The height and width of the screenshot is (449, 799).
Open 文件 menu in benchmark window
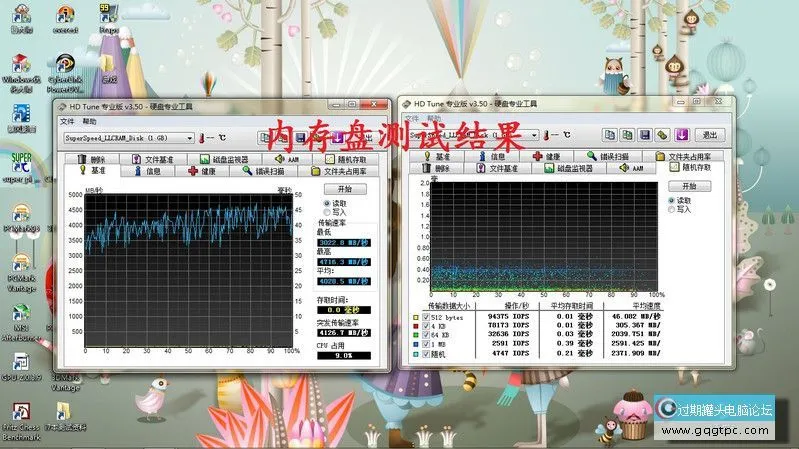tap(67, 121)
